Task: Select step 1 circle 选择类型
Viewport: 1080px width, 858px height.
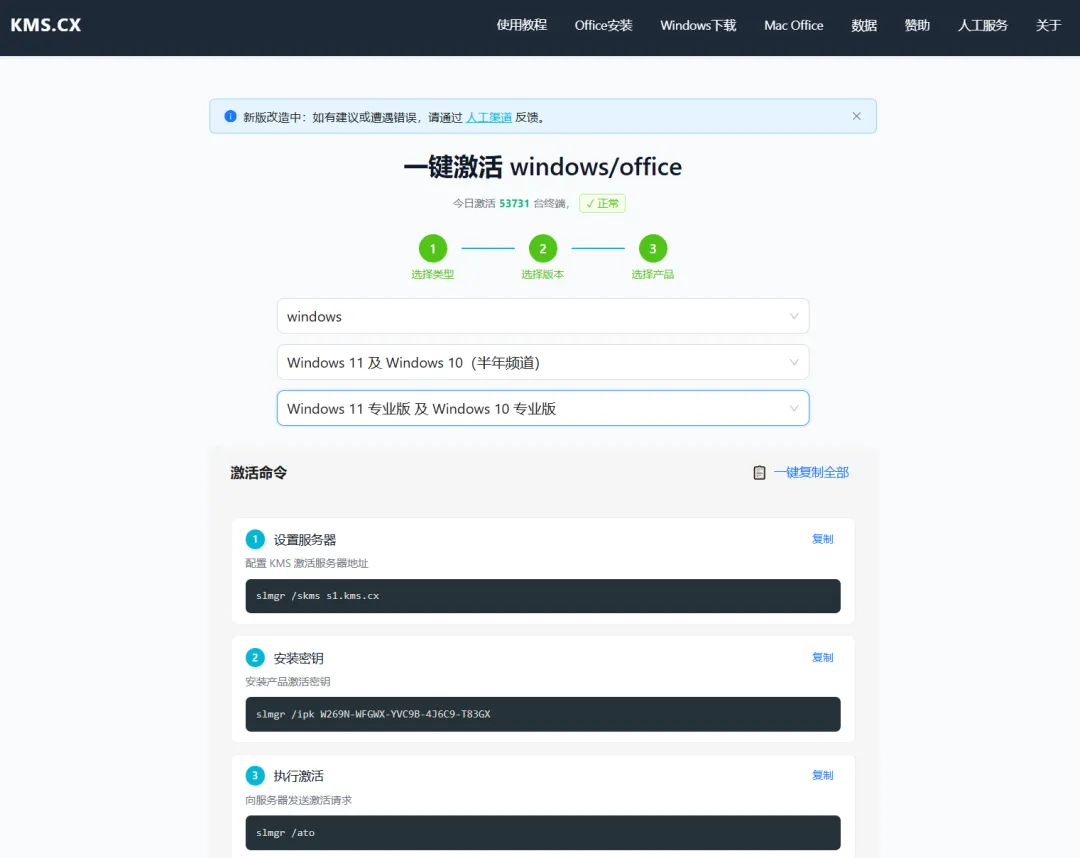Action: pos(433,249)
